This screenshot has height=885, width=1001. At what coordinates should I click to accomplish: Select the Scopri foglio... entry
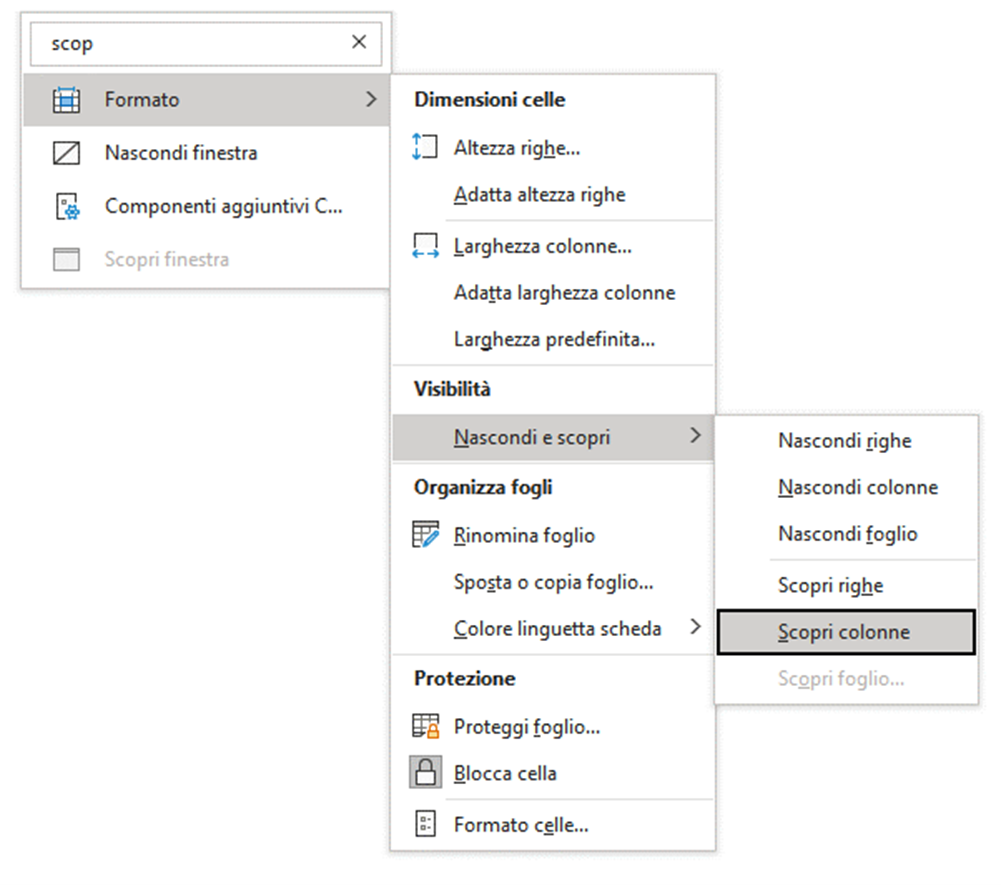(x=847, y=679)
